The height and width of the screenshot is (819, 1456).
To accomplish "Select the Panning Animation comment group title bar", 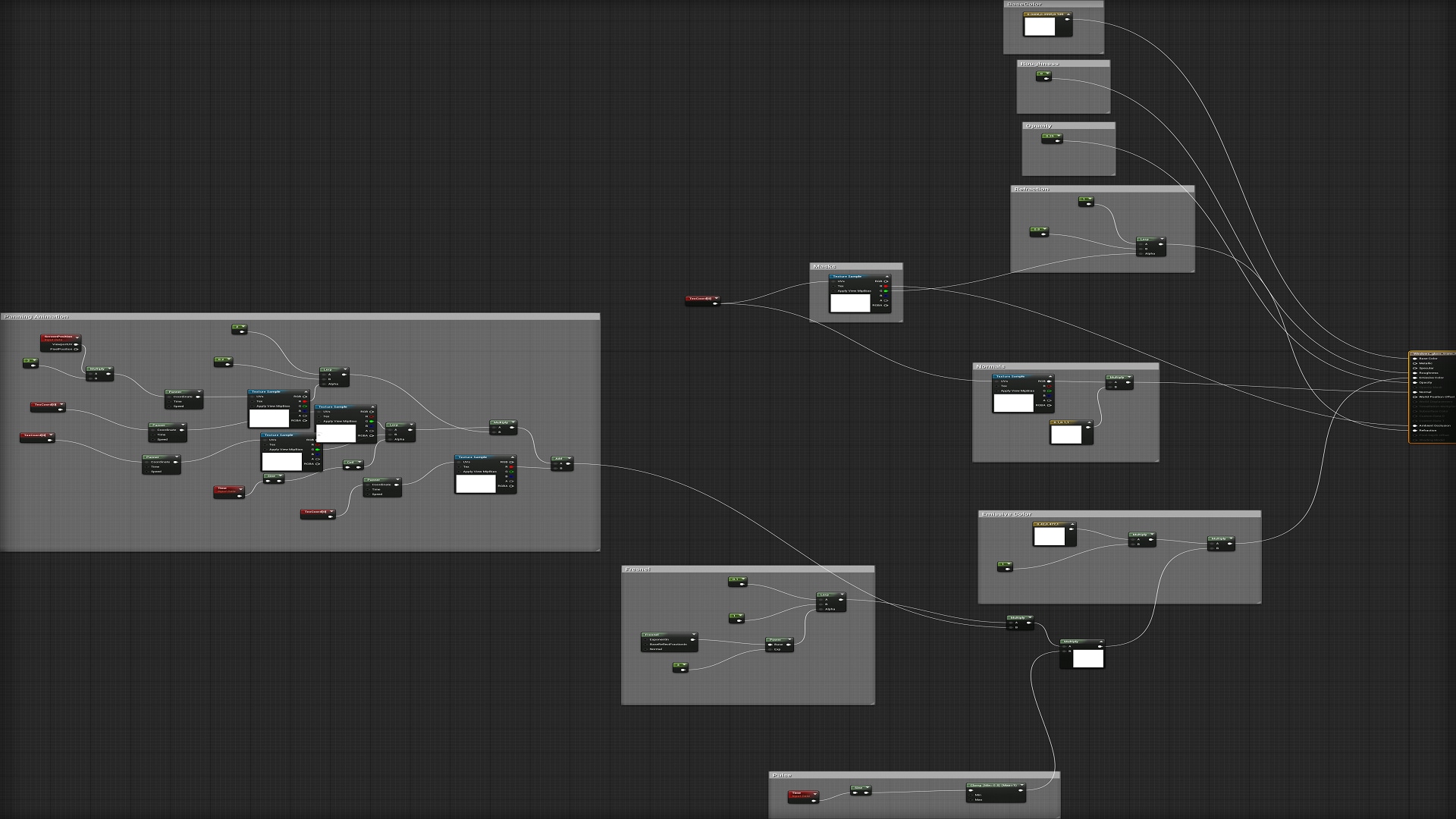I will coord(38,316).
